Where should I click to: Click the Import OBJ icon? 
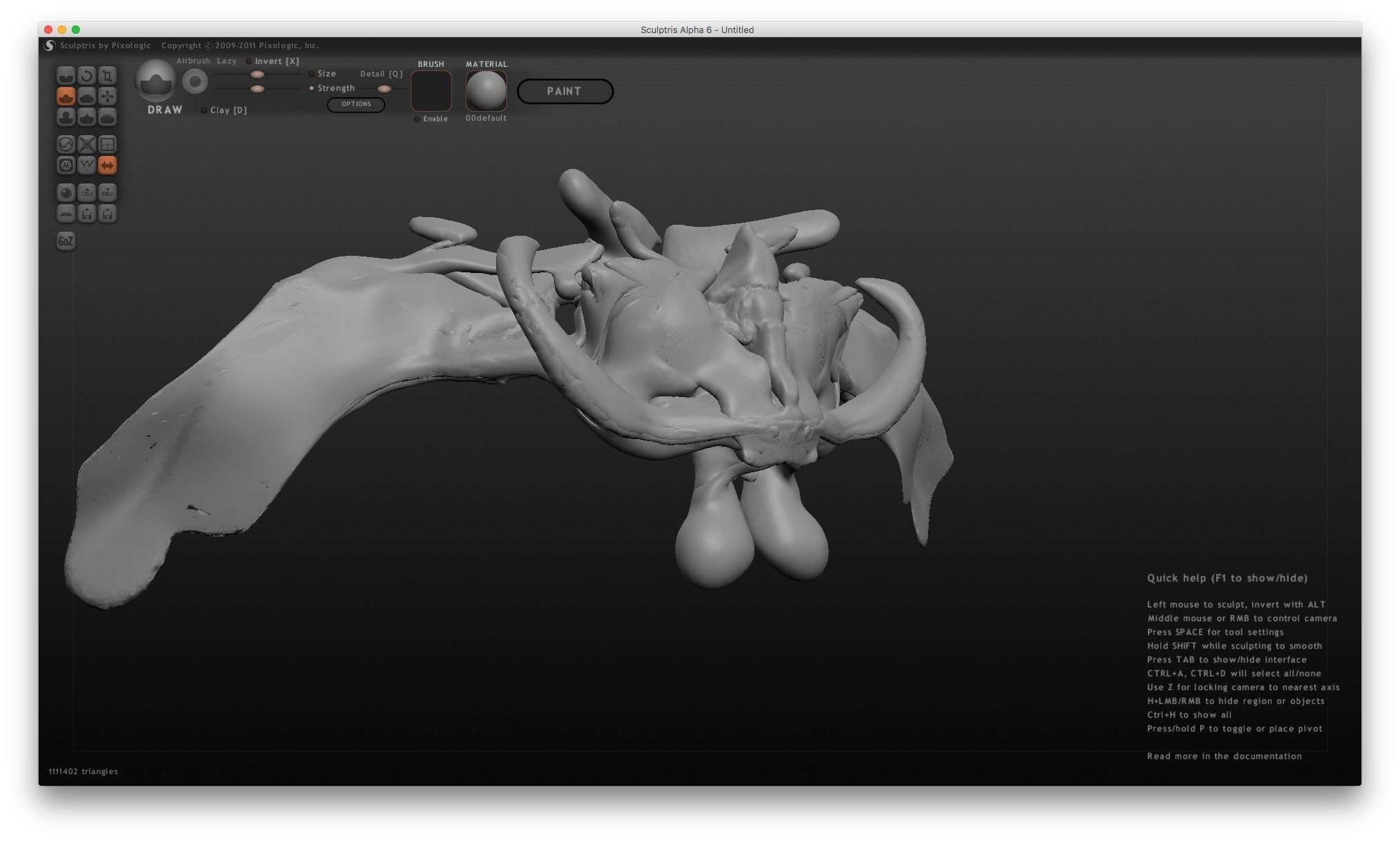(x=86, y=192)
